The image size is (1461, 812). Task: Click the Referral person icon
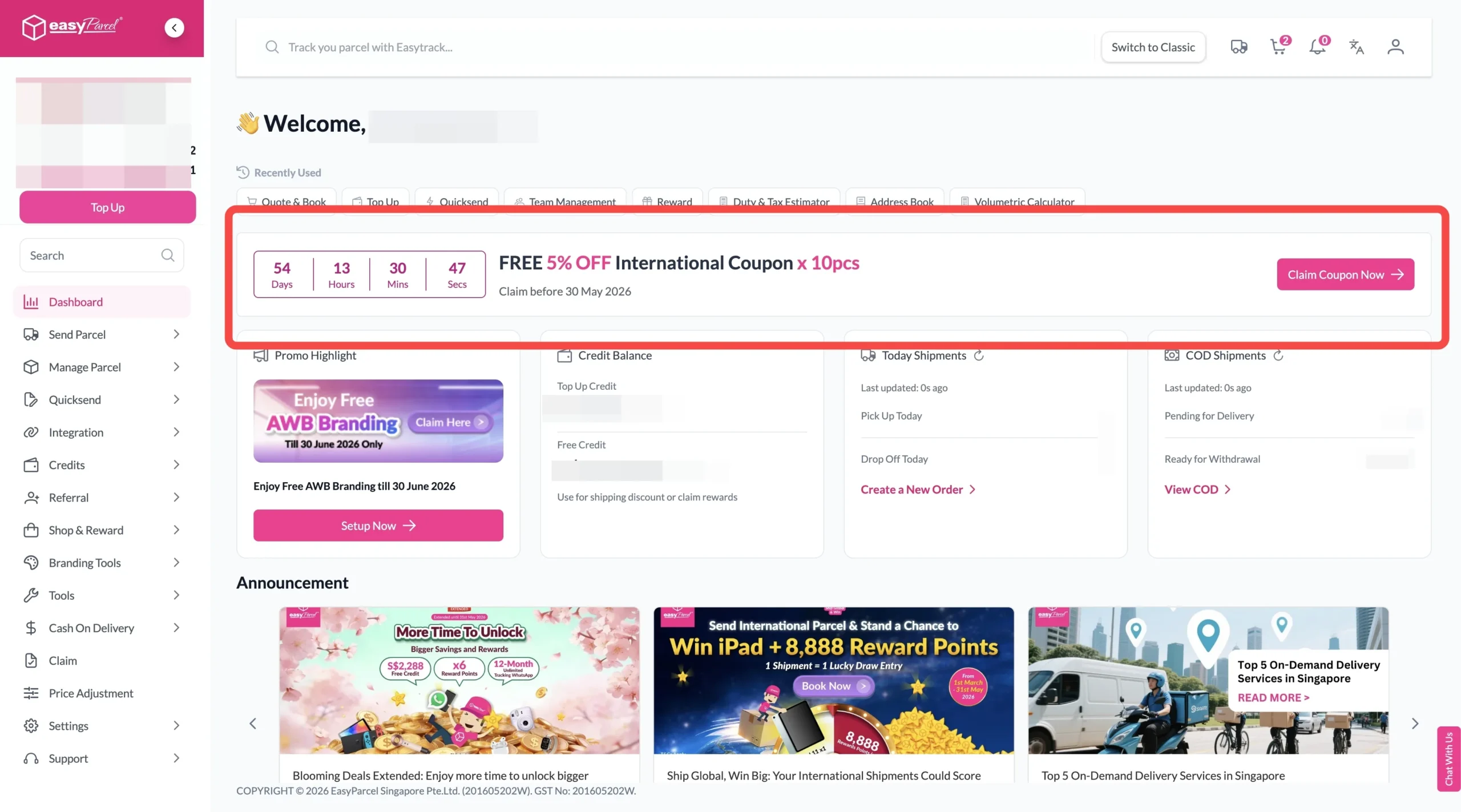31,498
